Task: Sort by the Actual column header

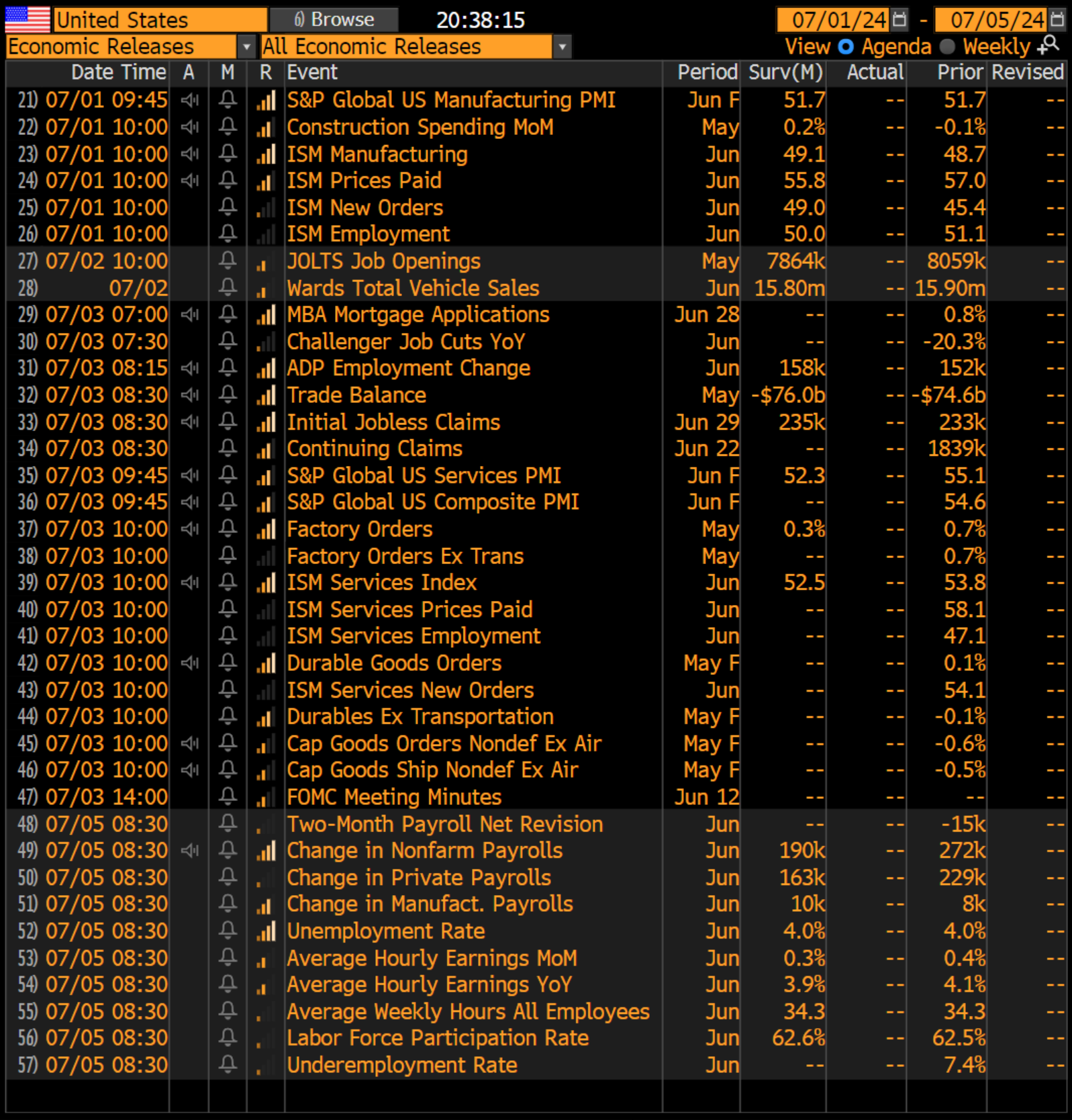Action: [875, 72]
